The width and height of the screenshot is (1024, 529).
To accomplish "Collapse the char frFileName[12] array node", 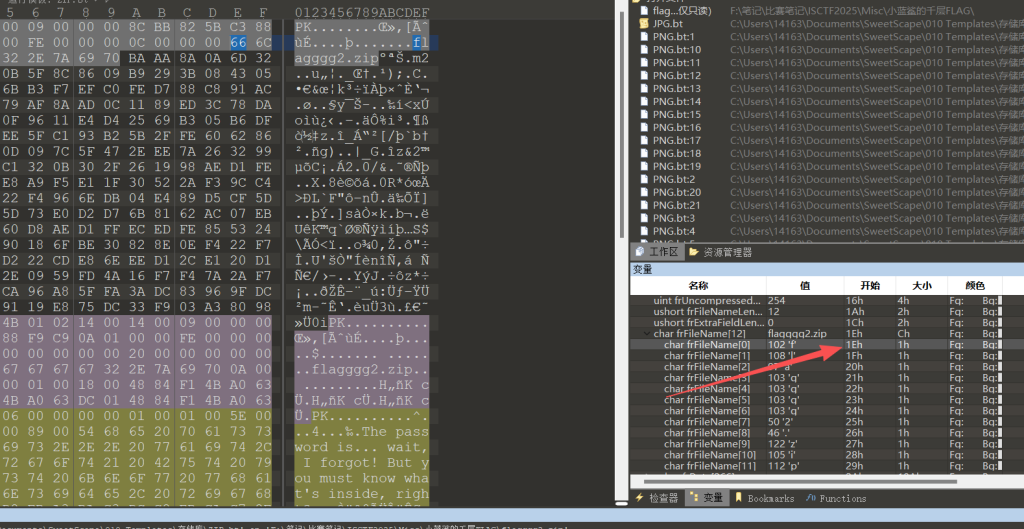I will click(x=647, y=334).
